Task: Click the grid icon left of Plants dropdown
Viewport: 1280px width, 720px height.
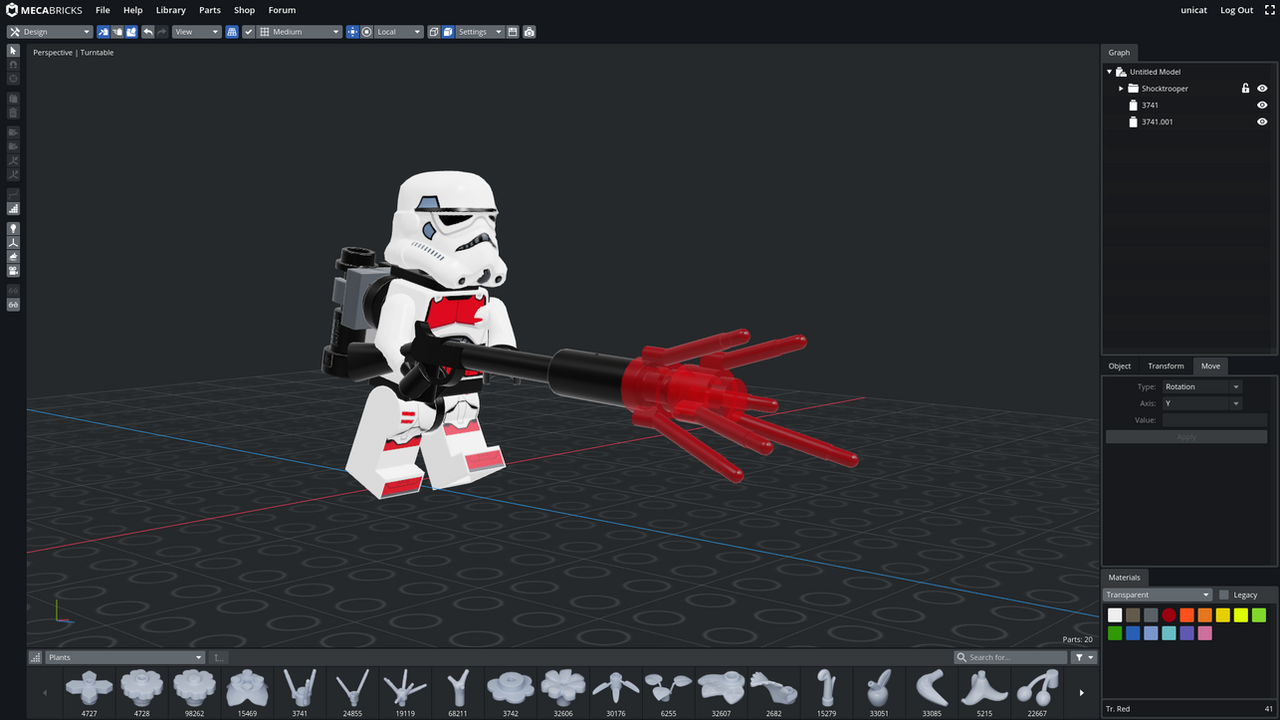Action: pyautogui.click(x=36, y=657)
